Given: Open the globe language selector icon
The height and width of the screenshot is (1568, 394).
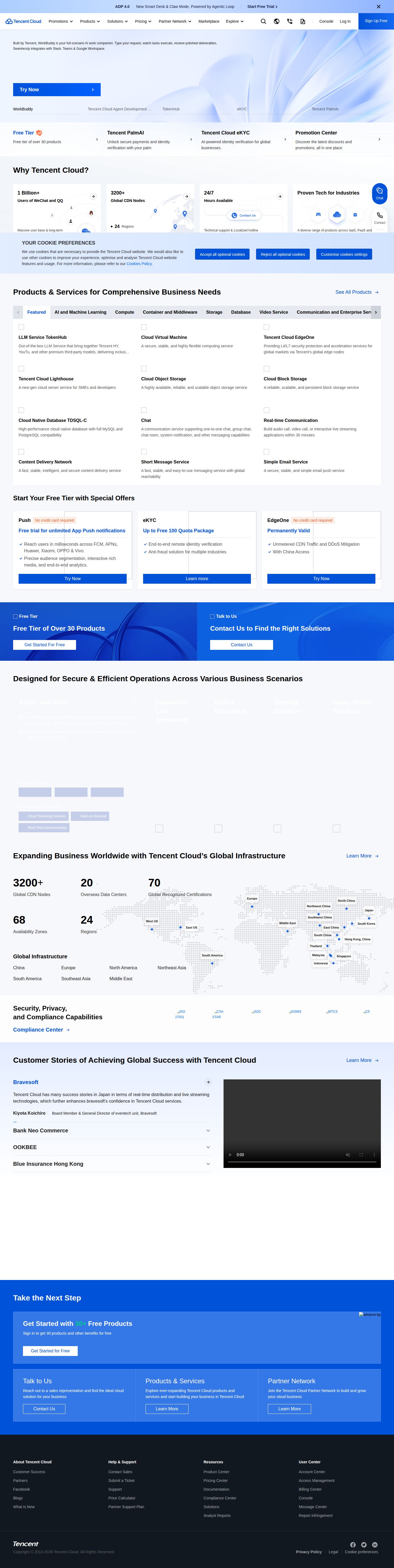Looking at the screenshot, I should pos(276,21).
